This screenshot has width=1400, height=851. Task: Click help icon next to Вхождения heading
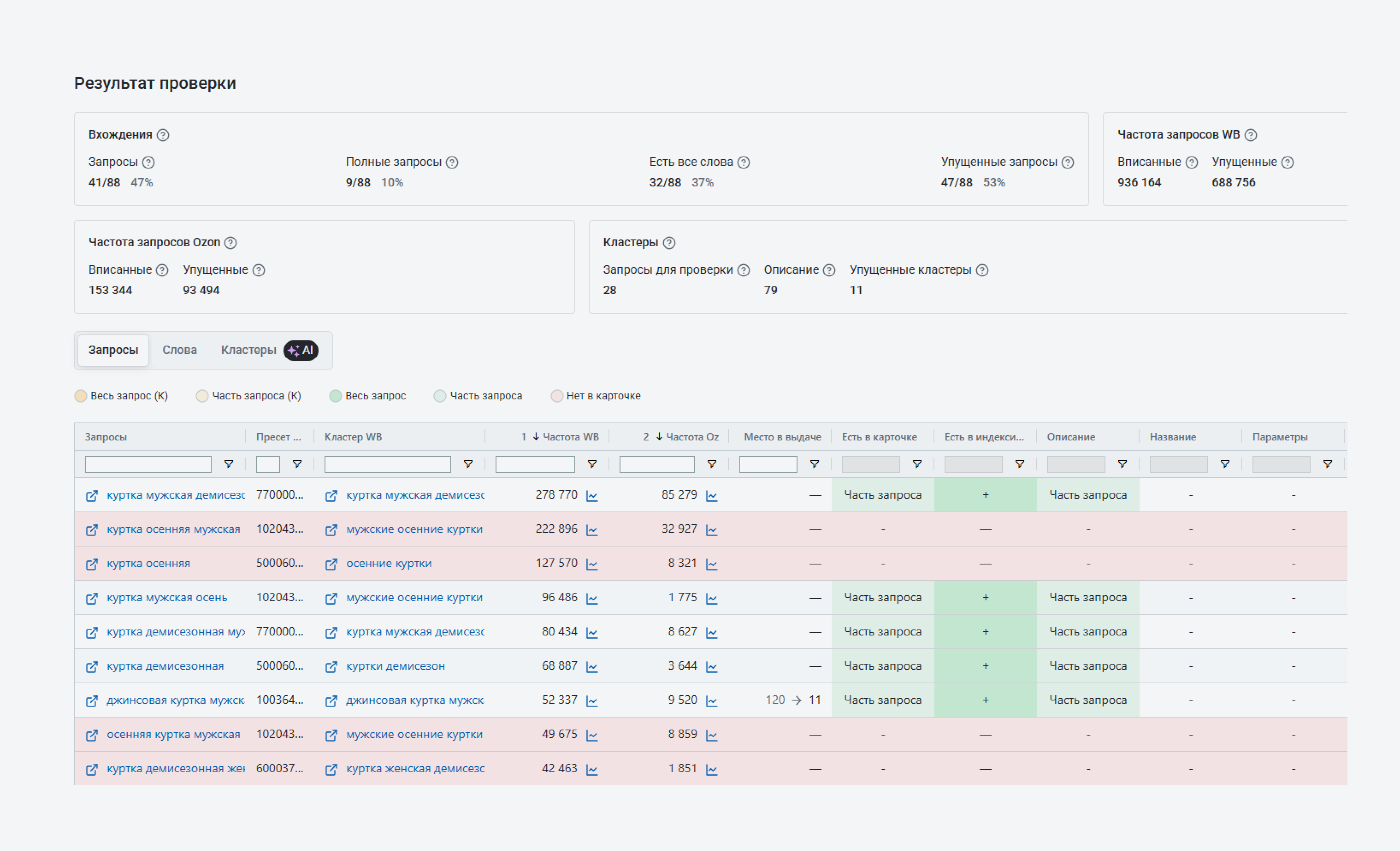[x=163, y=135]
